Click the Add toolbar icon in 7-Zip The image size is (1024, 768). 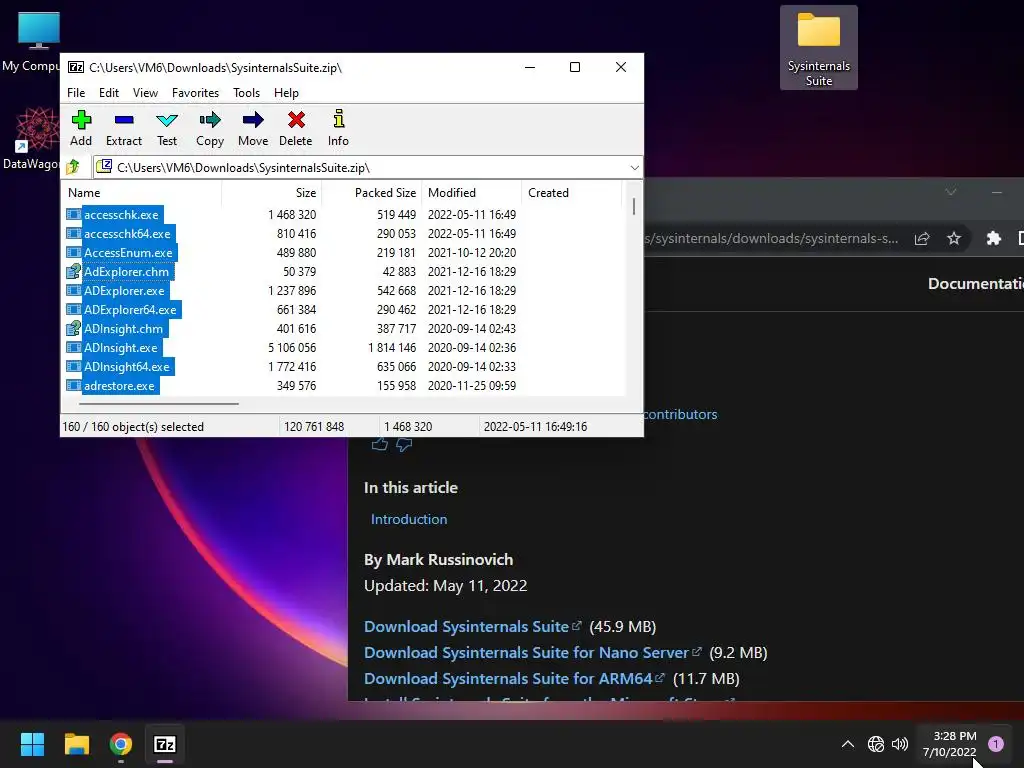point(81,128)
